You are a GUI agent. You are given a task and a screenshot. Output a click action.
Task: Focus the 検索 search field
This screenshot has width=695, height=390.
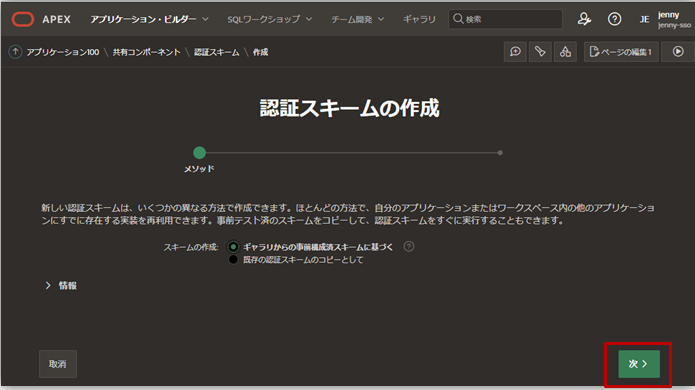pyautogui.click(x=505, y=19)
